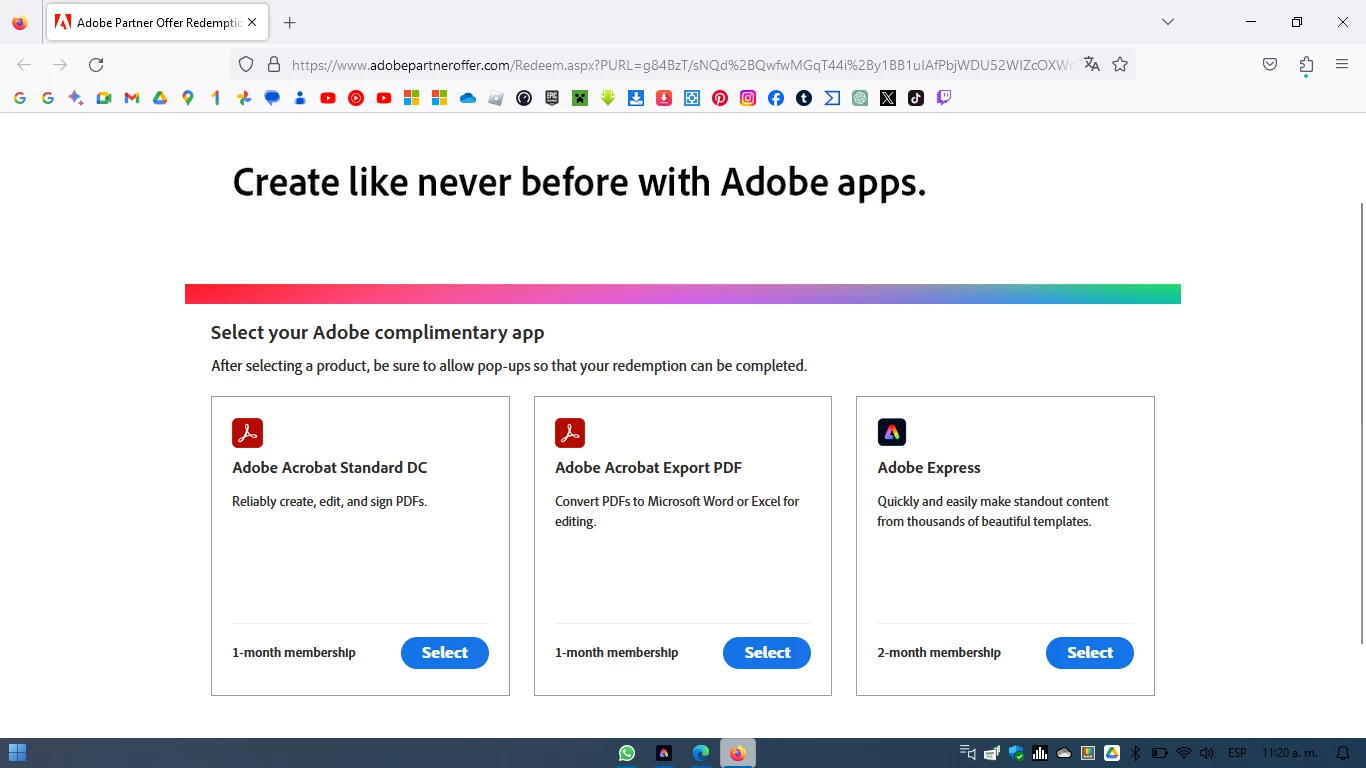Open Microsoft Edge from the taskbar

(x=701, y=753)
